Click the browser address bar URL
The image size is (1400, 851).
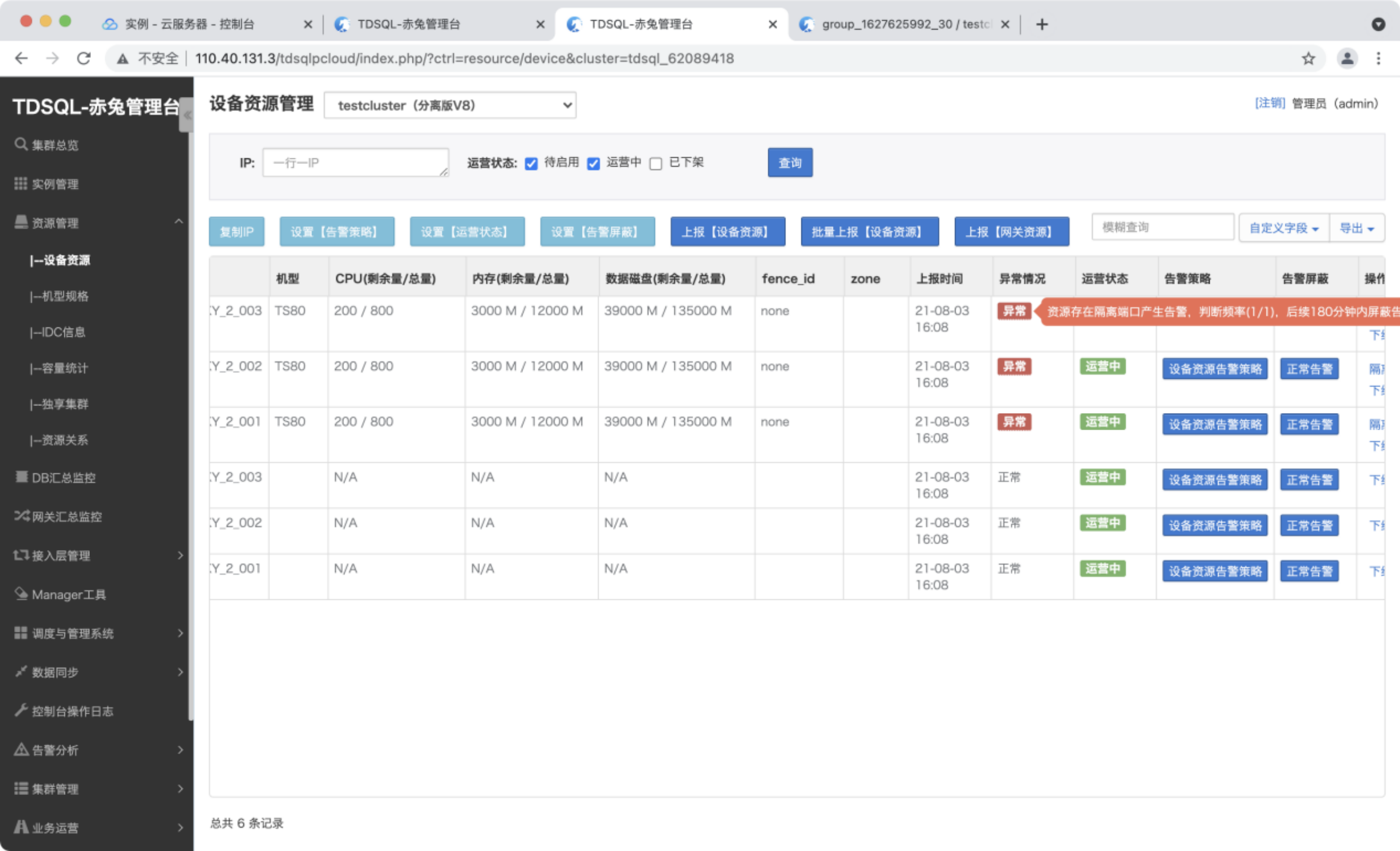[464, 59]
